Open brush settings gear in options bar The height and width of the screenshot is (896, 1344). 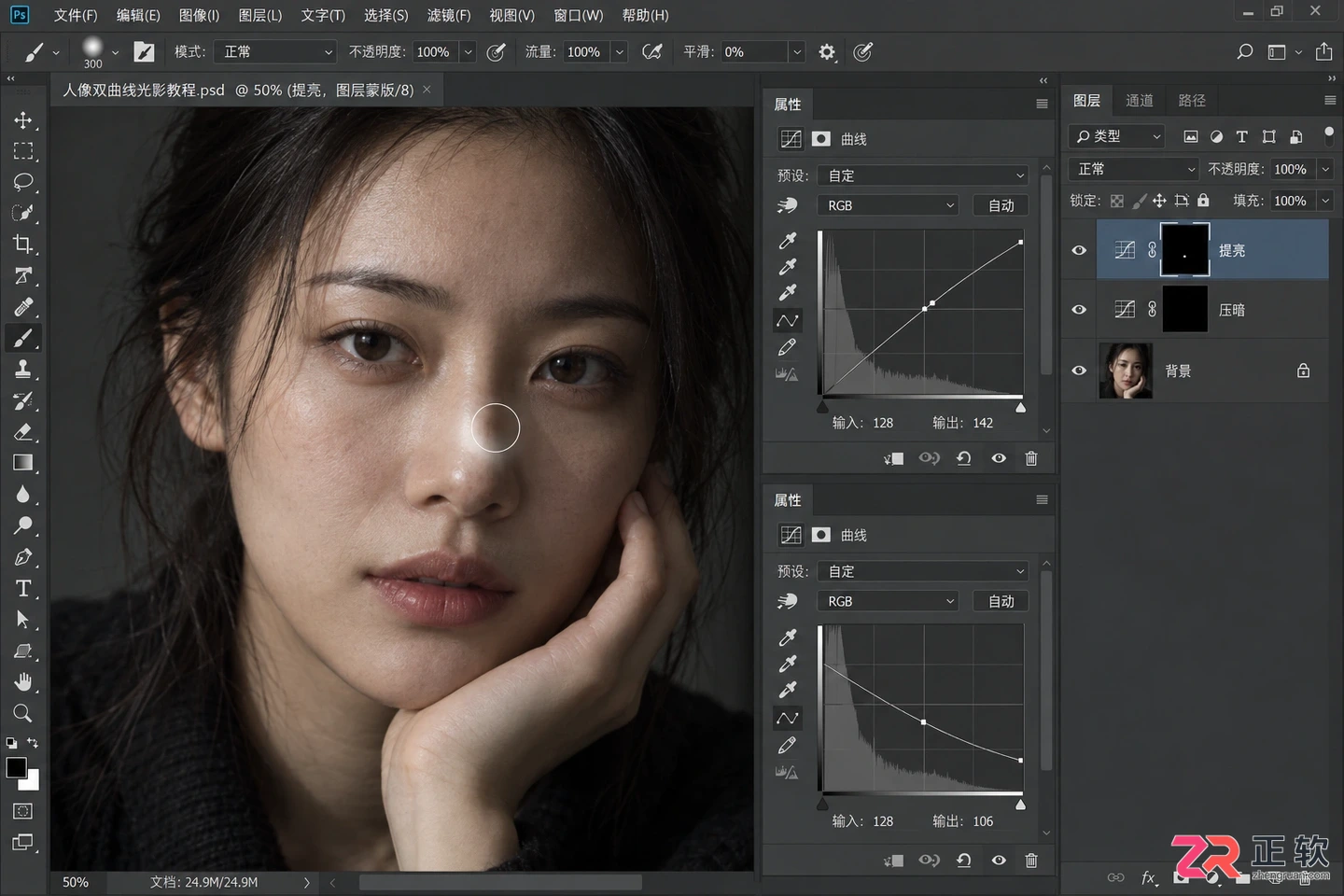pos(827,52)
